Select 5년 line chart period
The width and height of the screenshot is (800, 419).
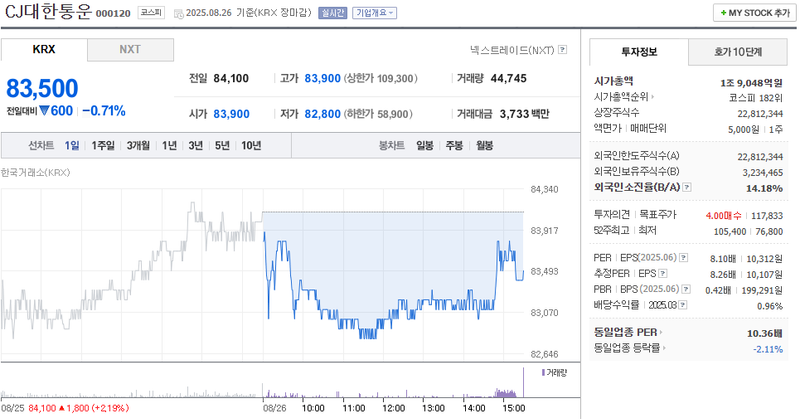tap(222, 145)
